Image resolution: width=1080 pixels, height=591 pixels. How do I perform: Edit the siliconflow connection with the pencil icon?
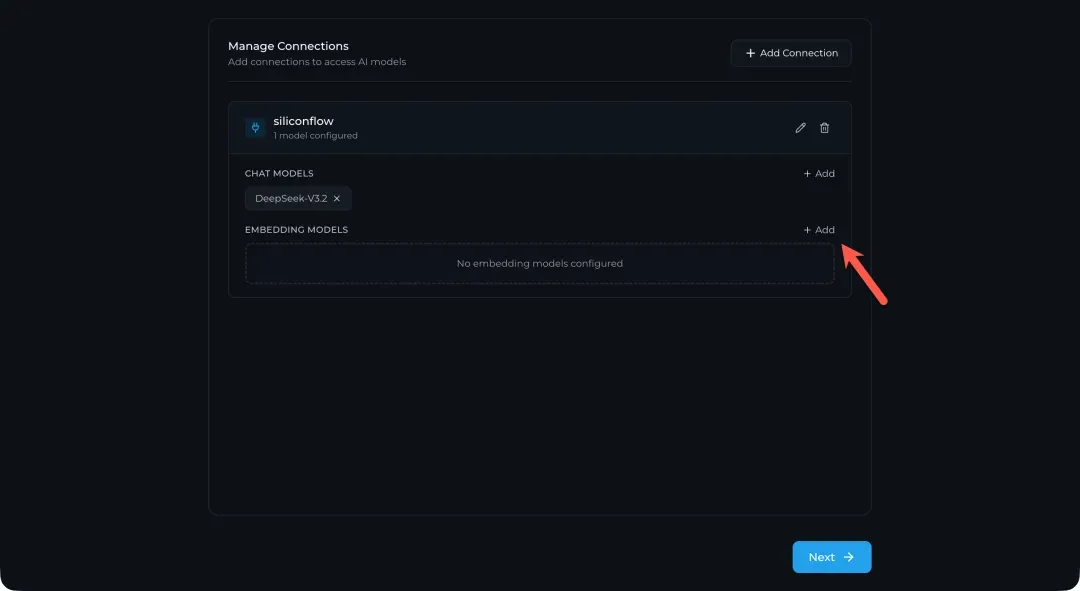coord(800,128)
